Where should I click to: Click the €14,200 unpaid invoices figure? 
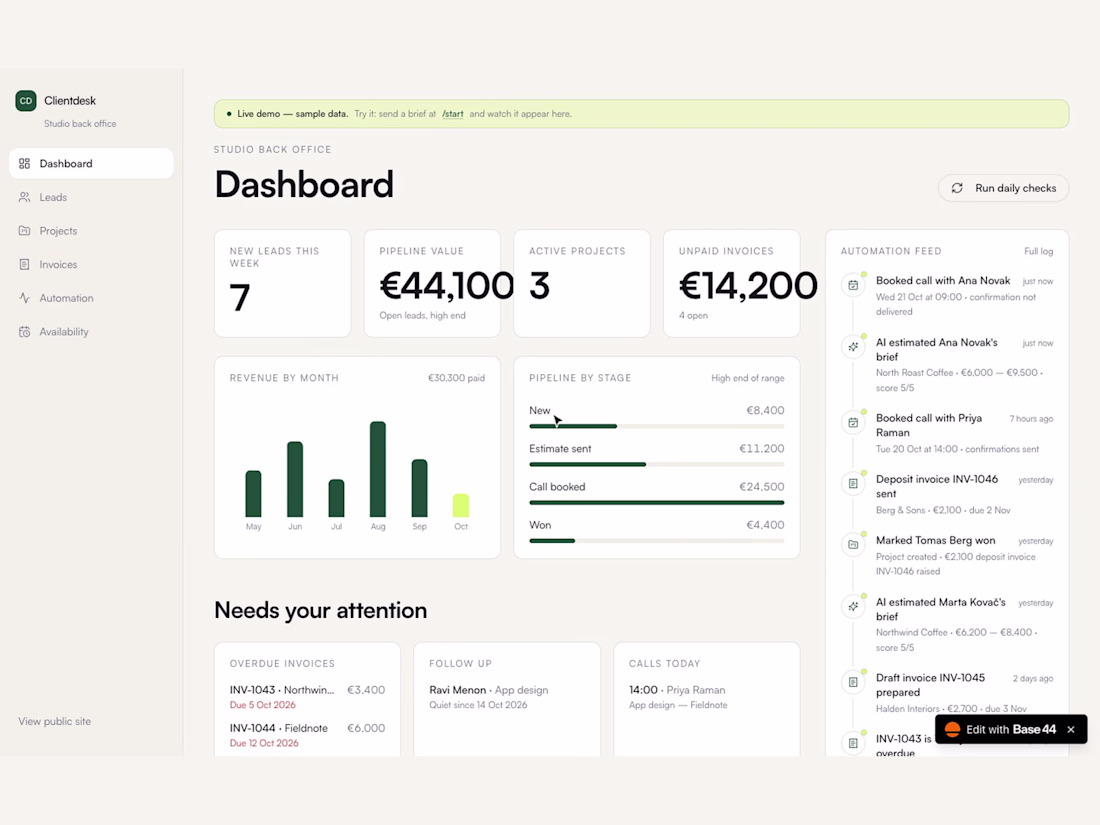point(748,286)
